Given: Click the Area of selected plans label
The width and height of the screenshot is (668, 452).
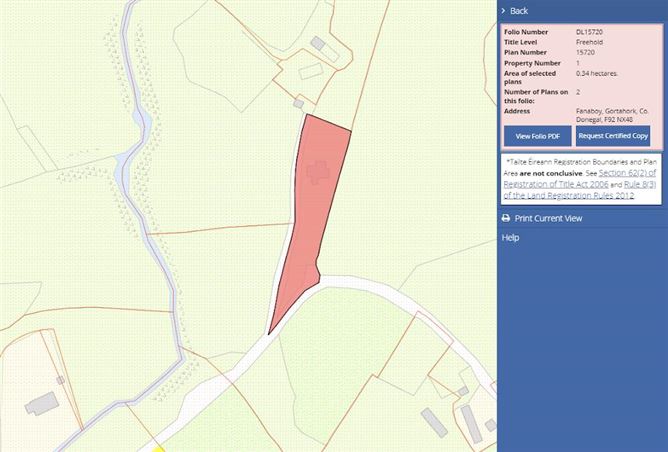Looking at the screenshot, I should [x=530, y=78].
